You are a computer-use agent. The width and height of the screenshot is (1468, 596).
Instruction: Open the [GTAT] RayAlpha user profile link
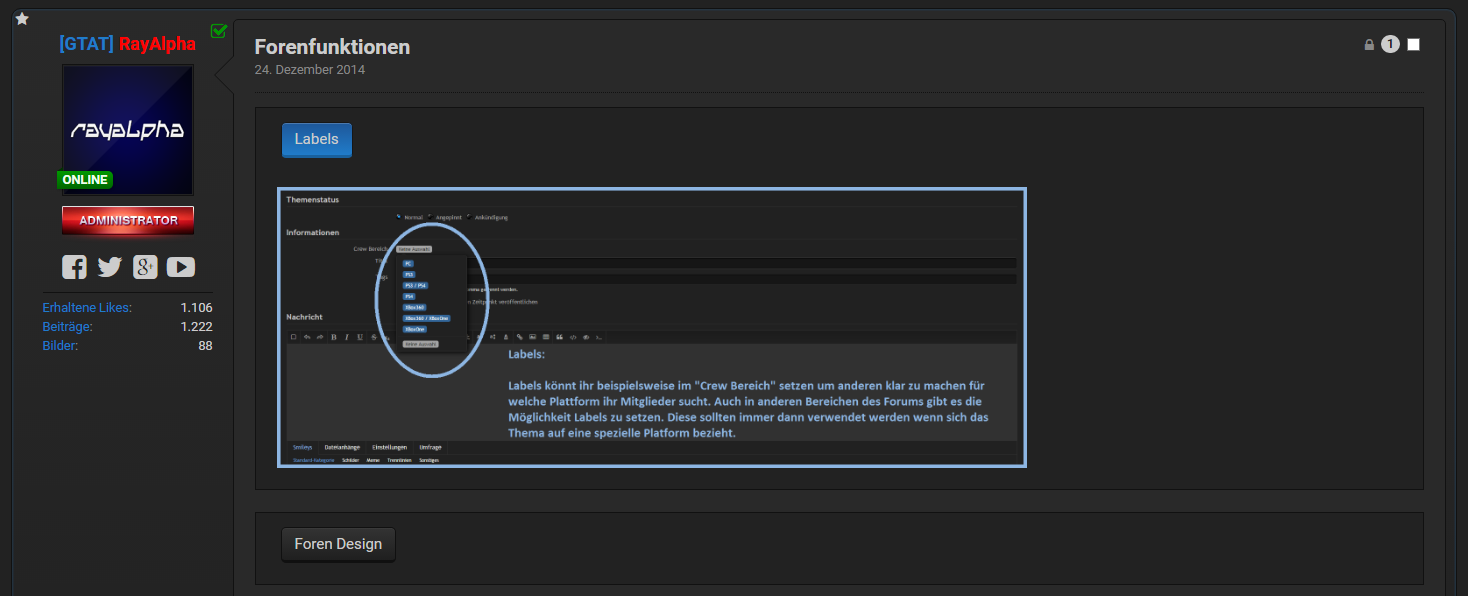(127, 44)
